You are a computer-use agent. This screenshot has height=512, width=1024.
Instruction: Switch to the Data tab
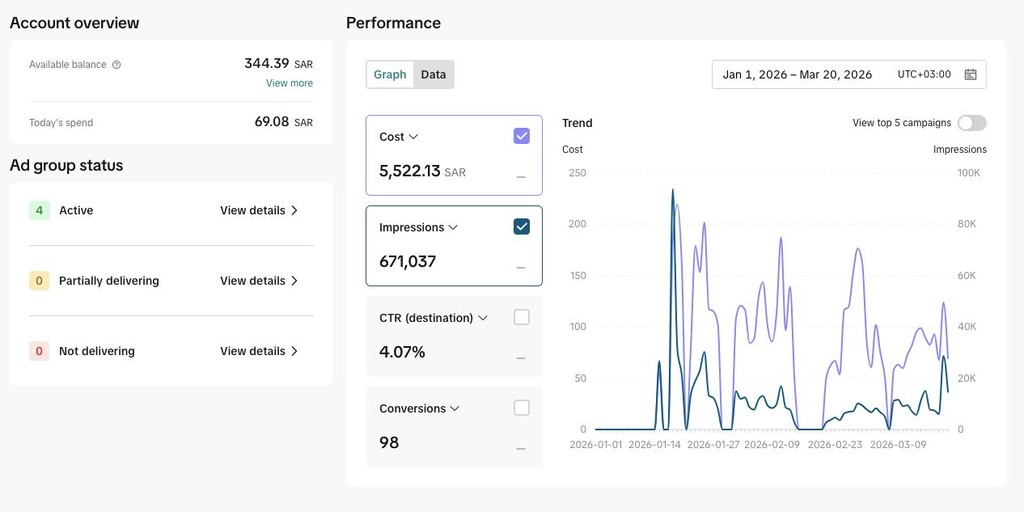433,74
